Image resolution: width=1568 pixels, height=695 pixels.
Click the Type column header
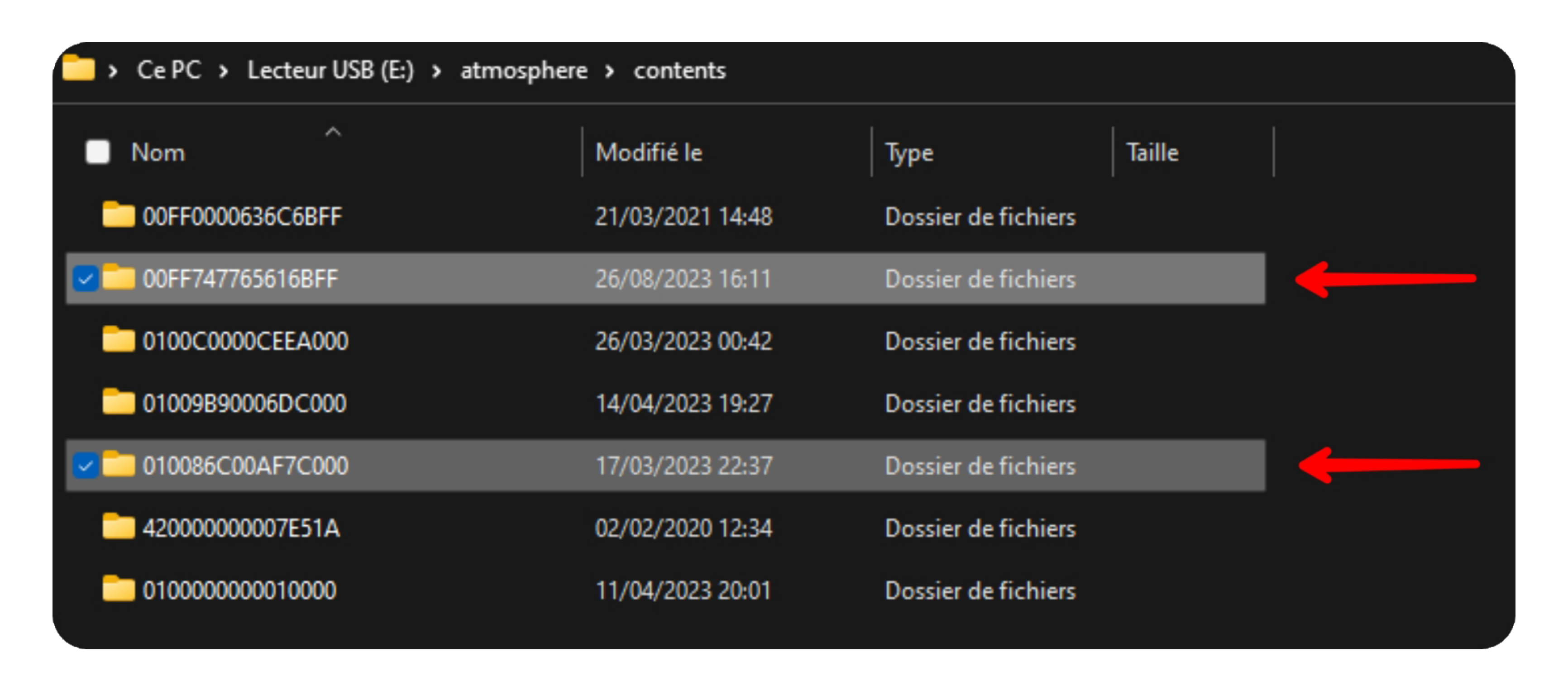(x=908, y=152)
